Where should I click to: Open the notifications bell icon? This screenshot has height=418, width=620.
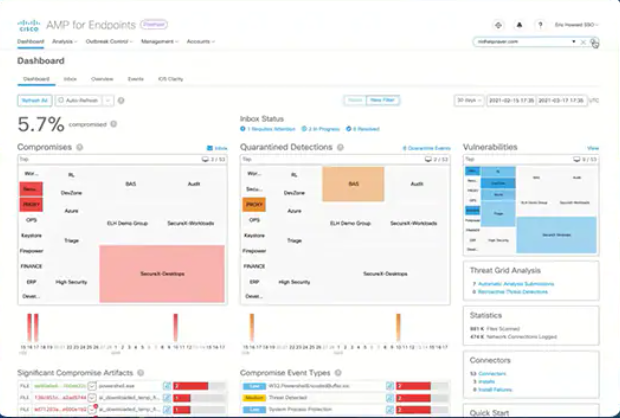(x=519, y=25)
